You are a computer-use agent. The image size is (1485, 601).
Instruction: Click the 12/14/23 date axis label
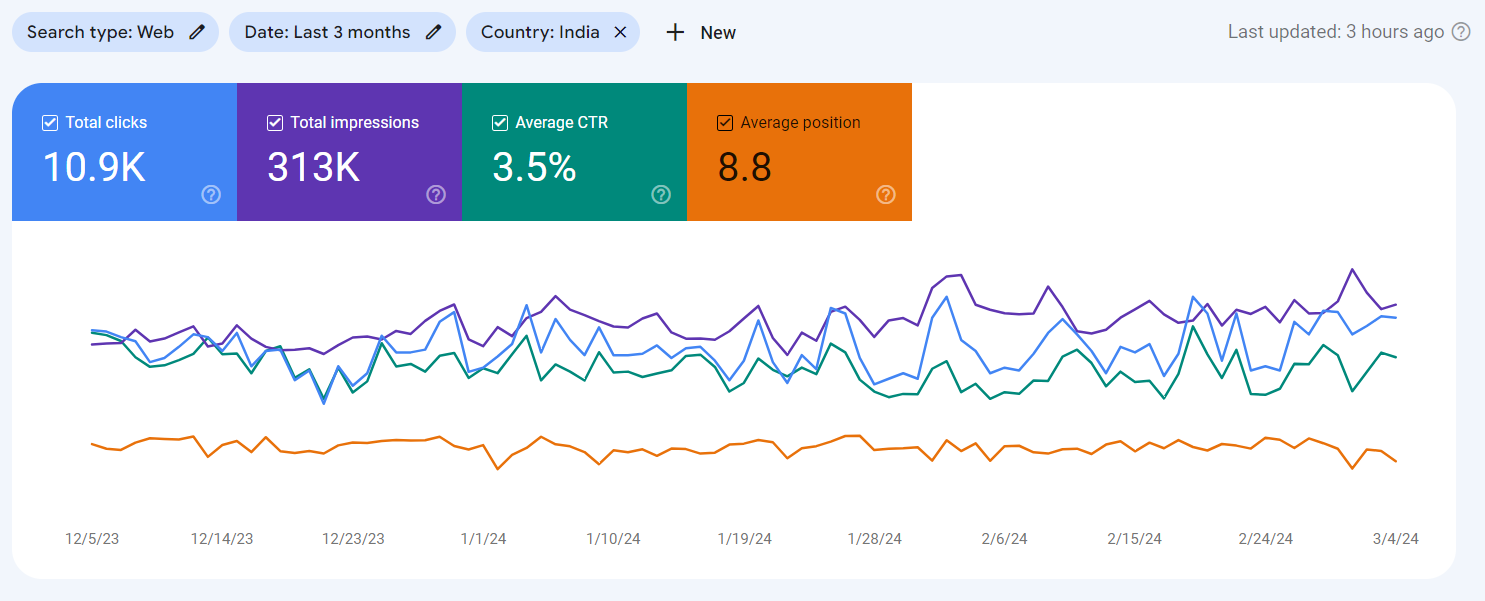click(222, 539)
